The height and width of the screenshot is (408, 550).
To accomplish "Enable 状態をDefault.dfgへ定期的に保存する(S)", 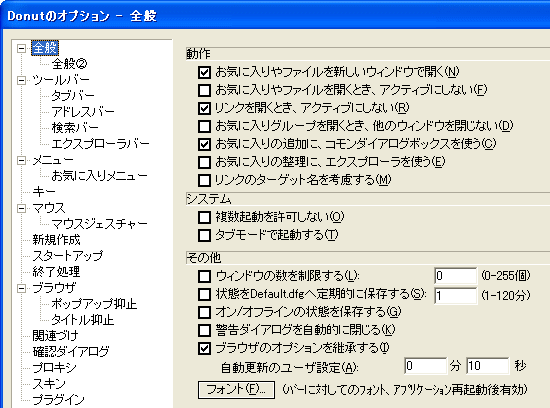I will coord(204,294).
